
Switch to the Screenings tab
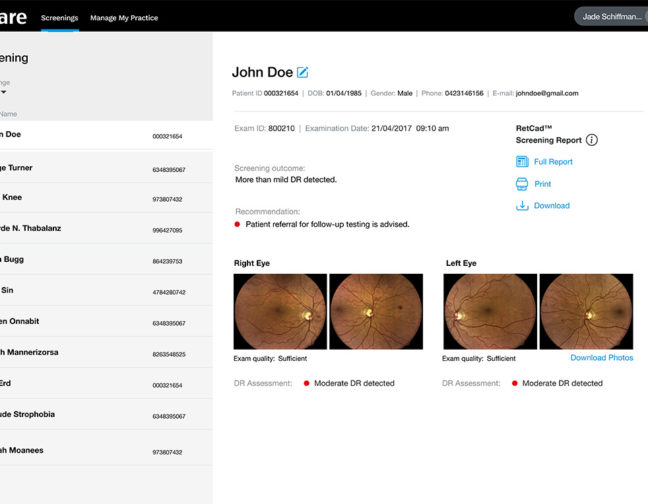60,18
